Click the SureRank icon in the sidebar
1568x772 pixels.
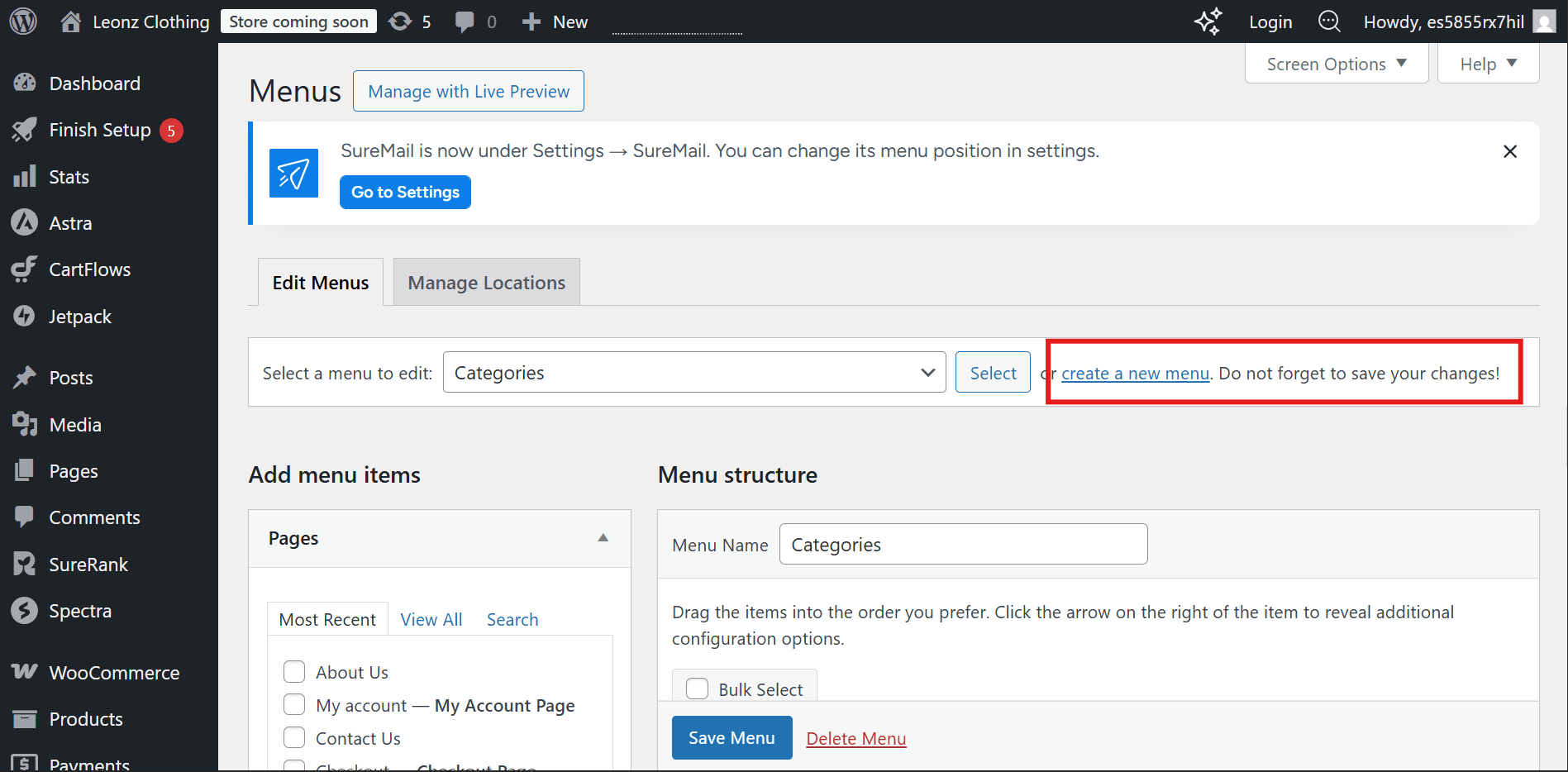(25, 564)
